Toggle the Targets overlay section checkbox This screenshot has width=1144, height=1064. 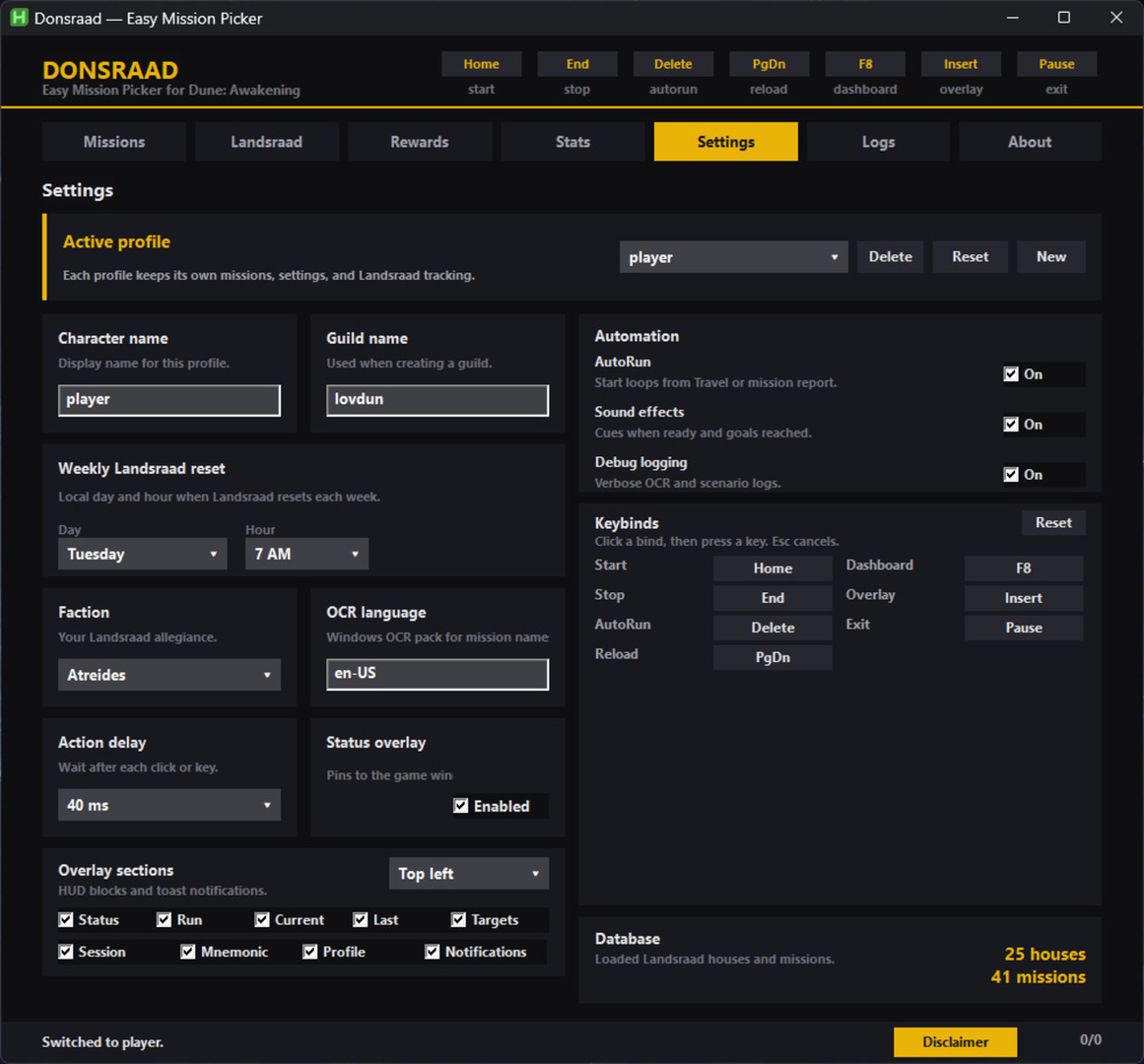458,919
